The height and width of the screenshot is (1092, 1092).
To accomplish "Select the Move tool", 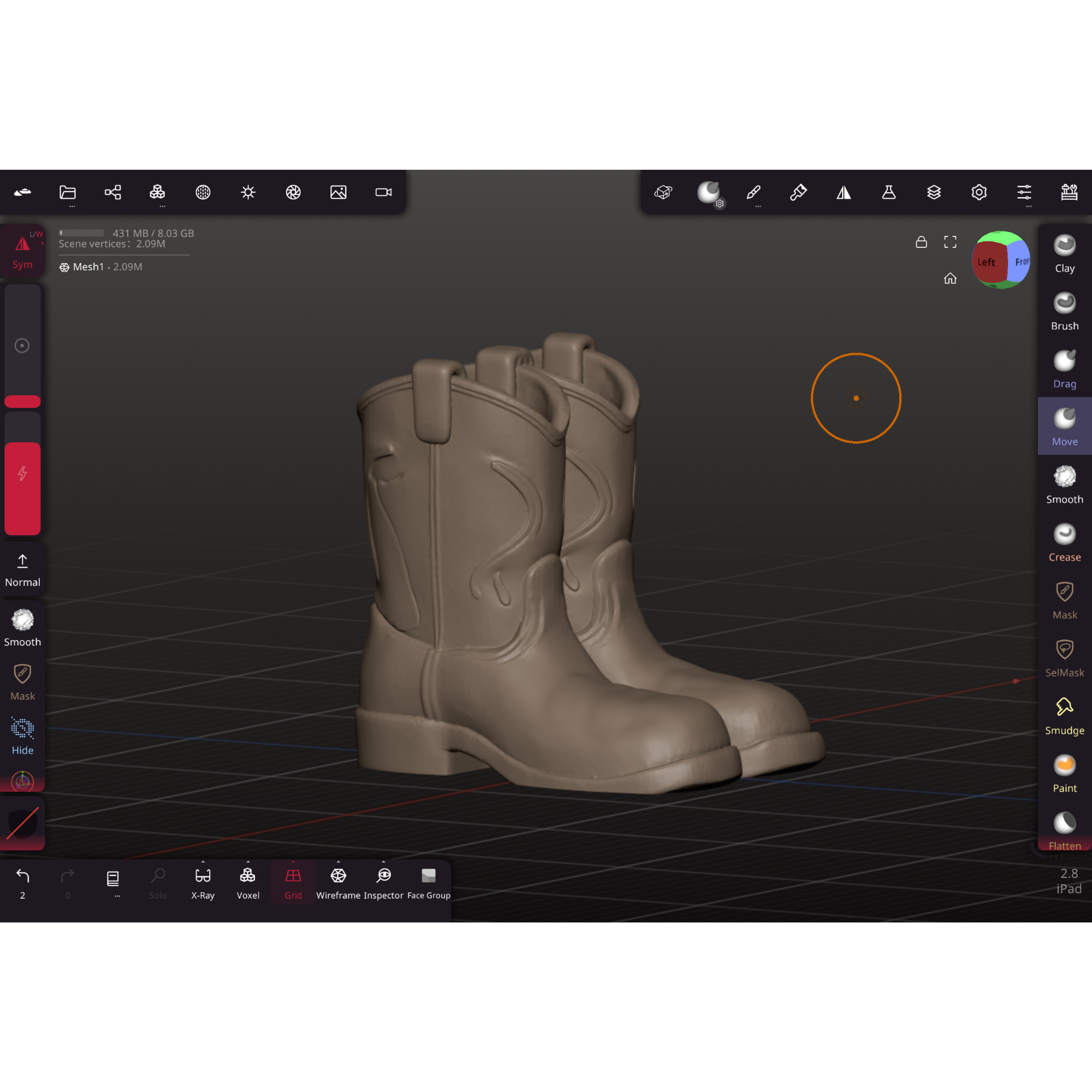I will [1065, 427].
